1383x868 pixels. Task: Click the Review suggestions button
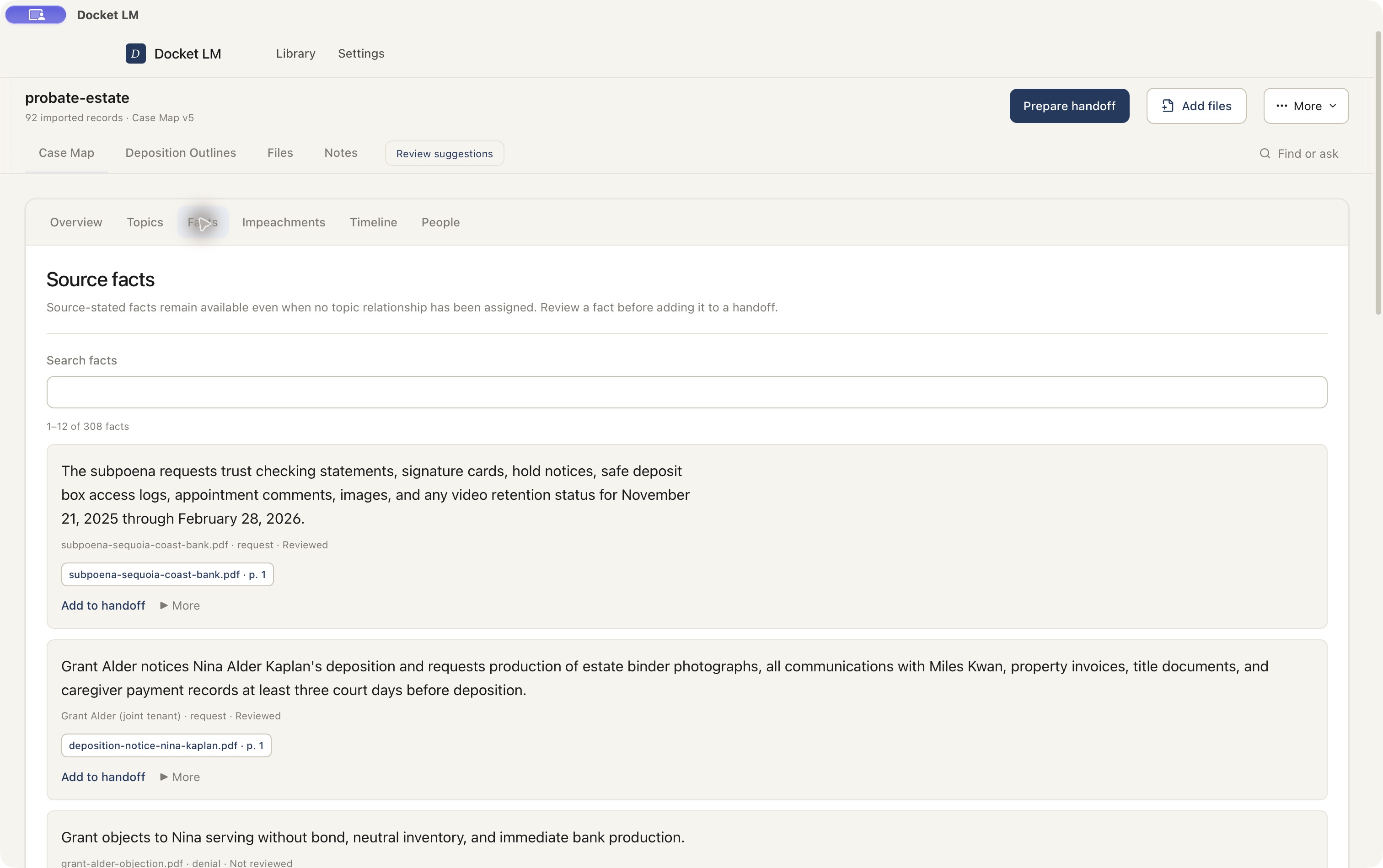point(445,153)
